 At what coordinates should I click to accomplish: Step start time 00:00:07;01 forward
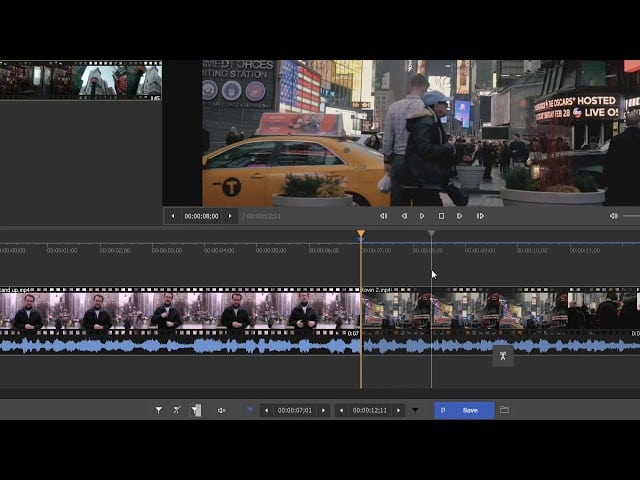click(x=323, y=410)
